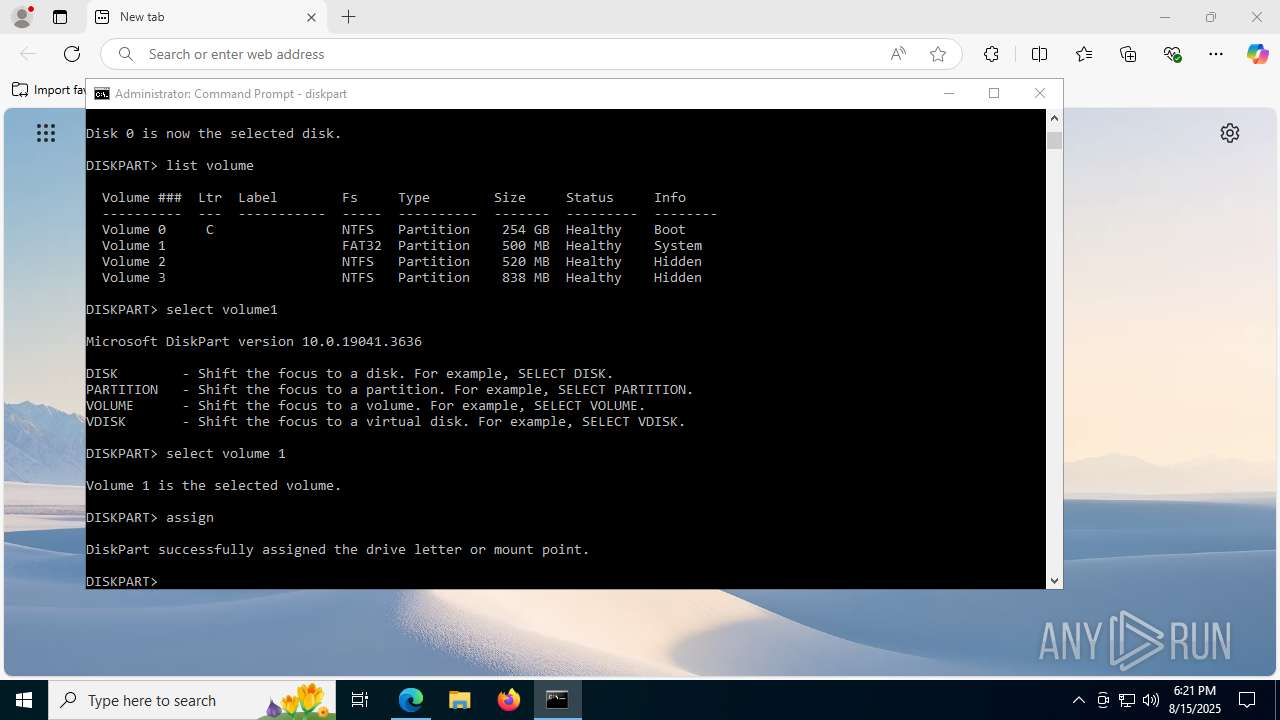This screenshot has width=1280, height=720.
Task: Open Task View from taskbar
Action: tap(360, 700)
